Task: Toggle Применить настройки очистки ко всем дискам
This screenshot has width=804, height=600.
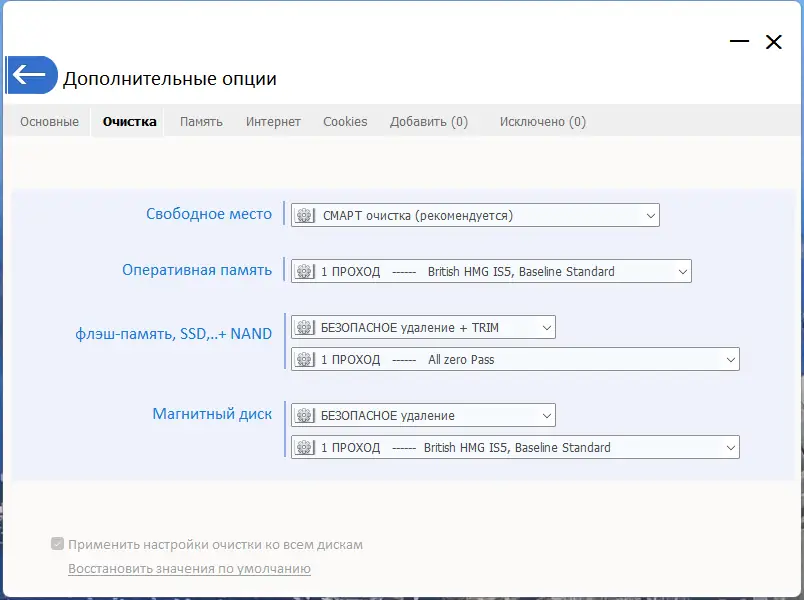Action: point(58,545)
